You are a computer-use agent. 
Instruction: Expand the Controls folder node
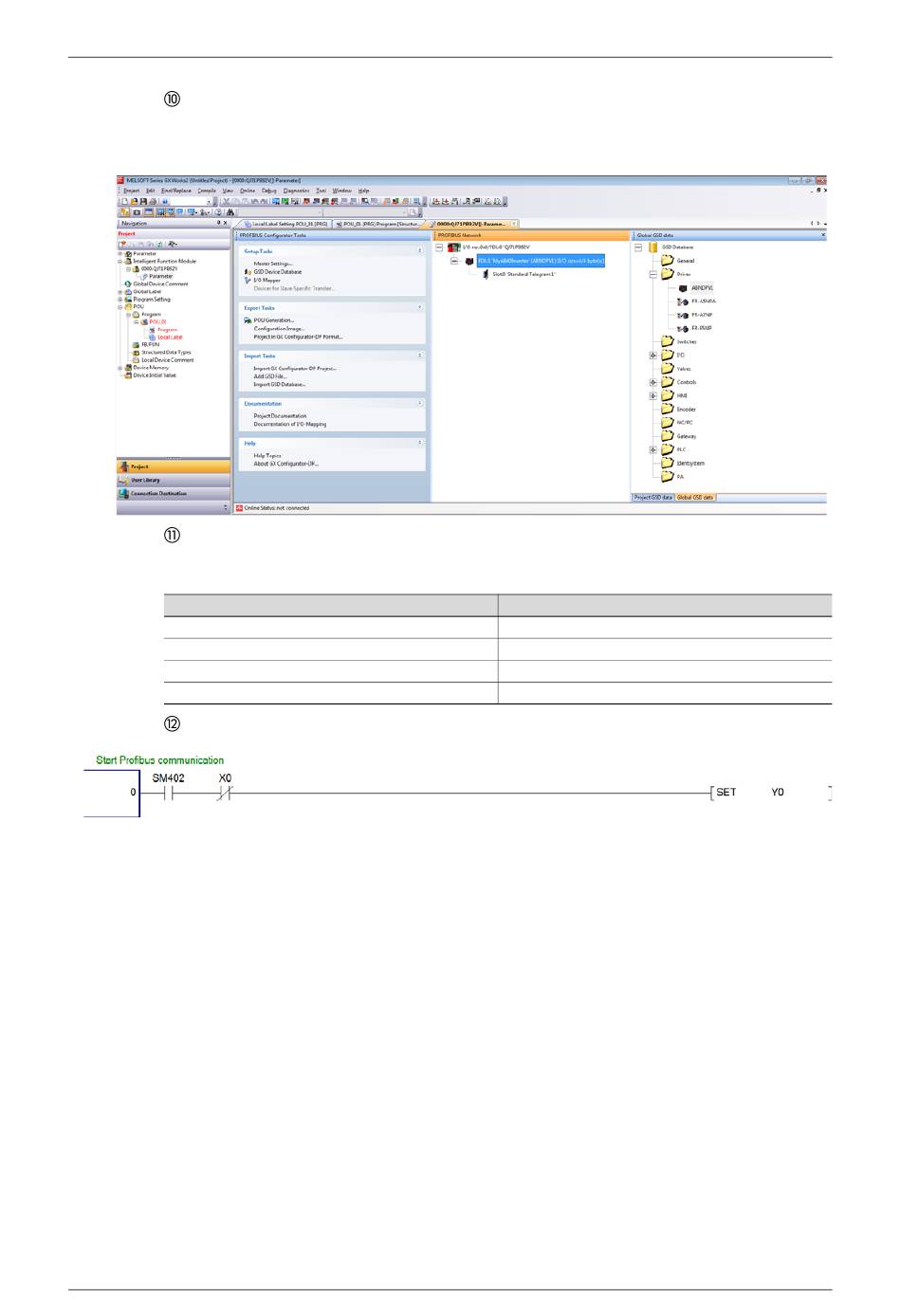(x=653, y=382)
